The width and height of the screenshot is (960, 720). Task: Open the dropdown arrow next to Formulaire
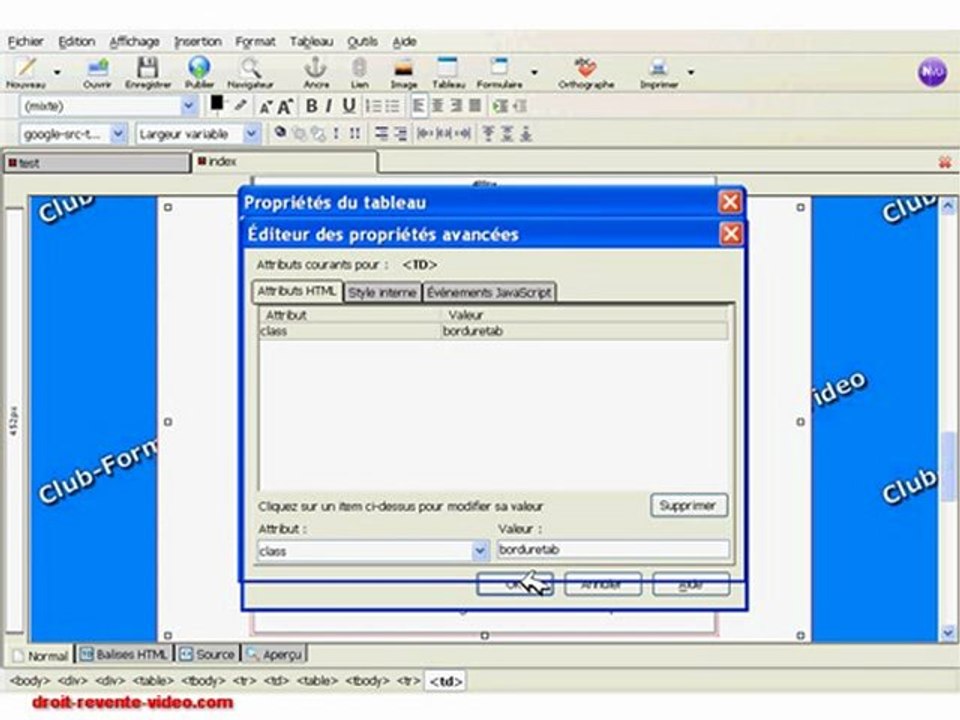[x=534, y=72]
